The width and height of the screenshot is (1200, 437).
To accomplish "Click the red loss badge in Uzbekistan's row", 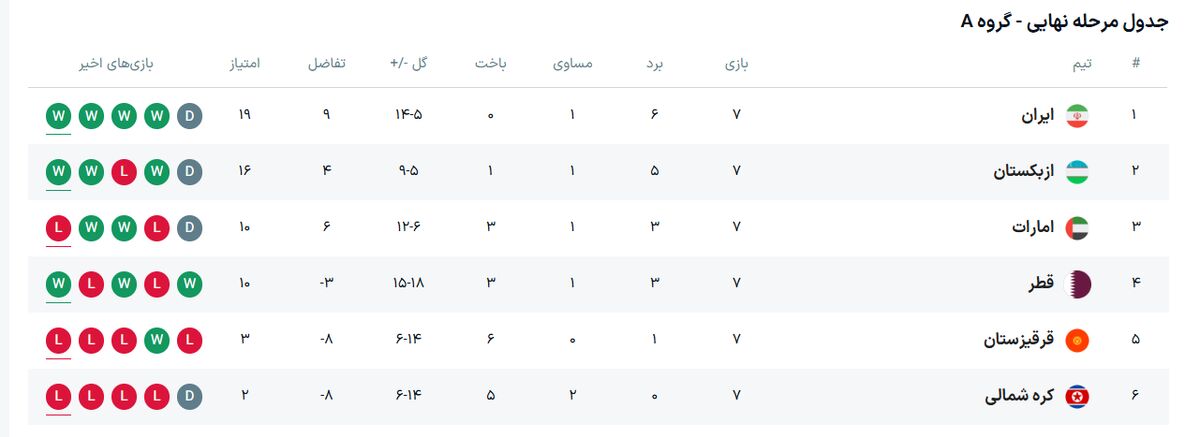I will coord(124,171).
